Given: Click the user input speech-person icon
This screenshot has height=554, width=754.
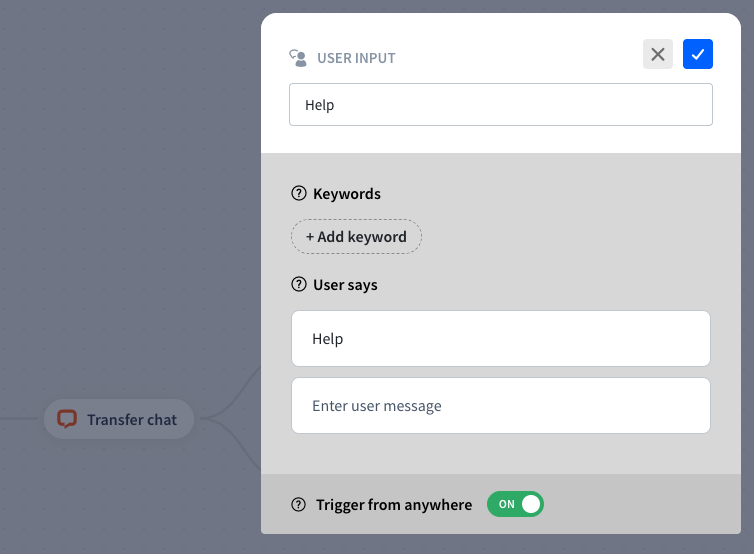Looking at the screenshot, I should tap(298, 57).
